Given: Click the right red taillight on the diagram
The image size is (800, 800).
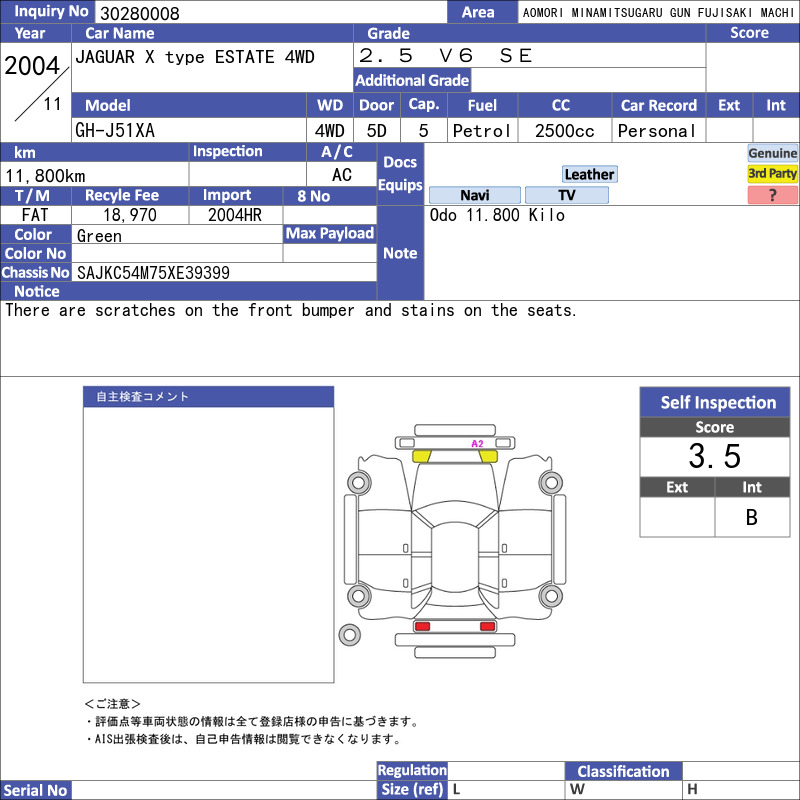Looking at the screenshot, I should (487, 626).
